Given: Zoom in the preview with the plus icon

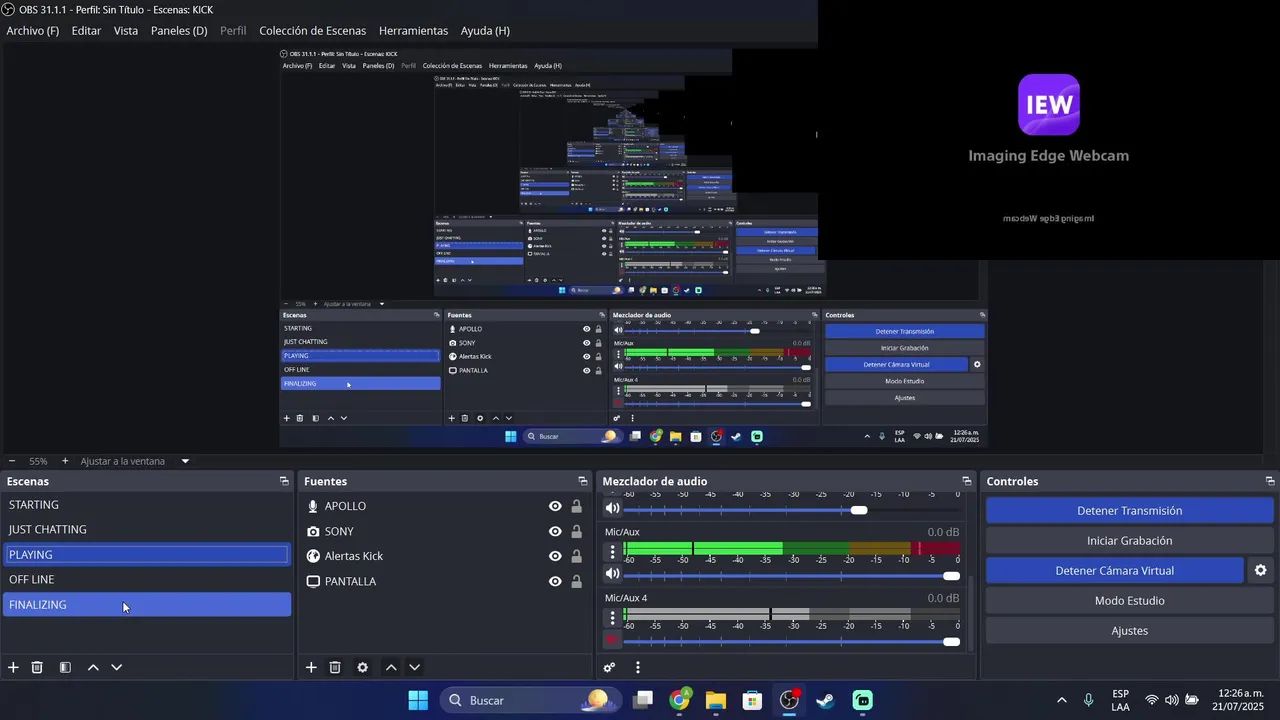Looking at the screenshot, I should (x=65, y=461).
